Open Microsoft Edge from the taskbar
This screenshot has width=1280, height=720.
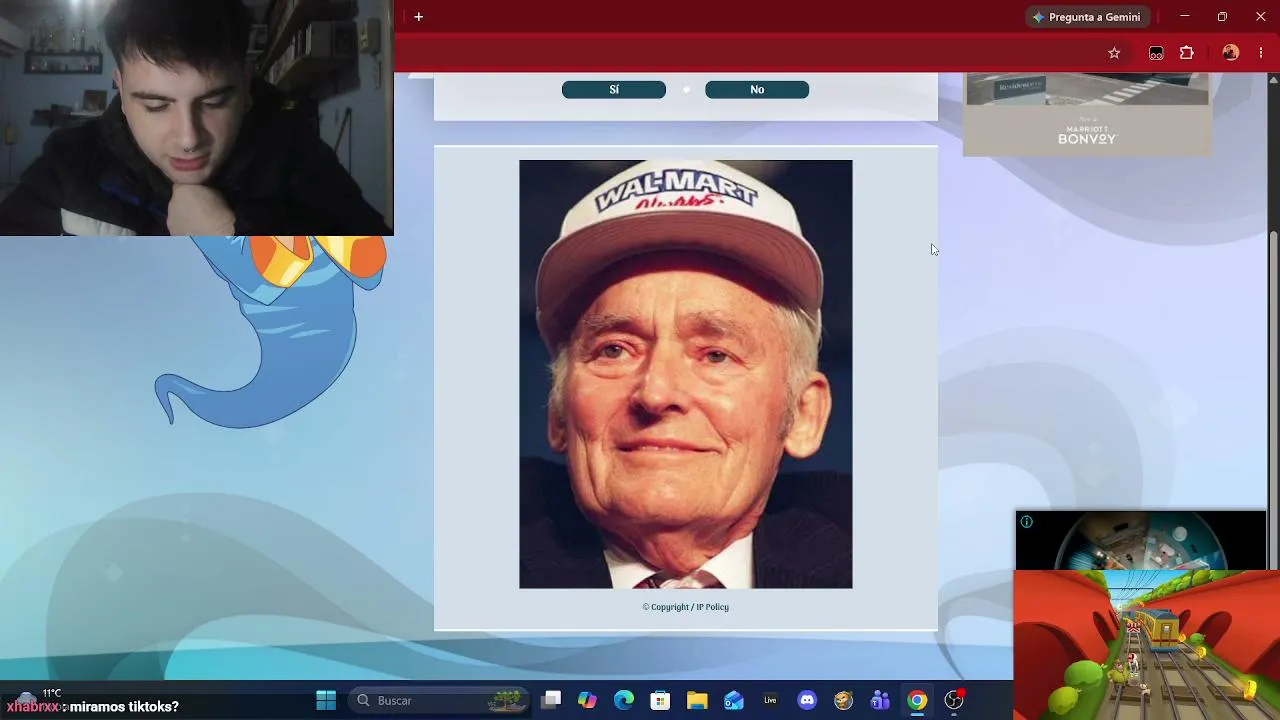(624, 700)
